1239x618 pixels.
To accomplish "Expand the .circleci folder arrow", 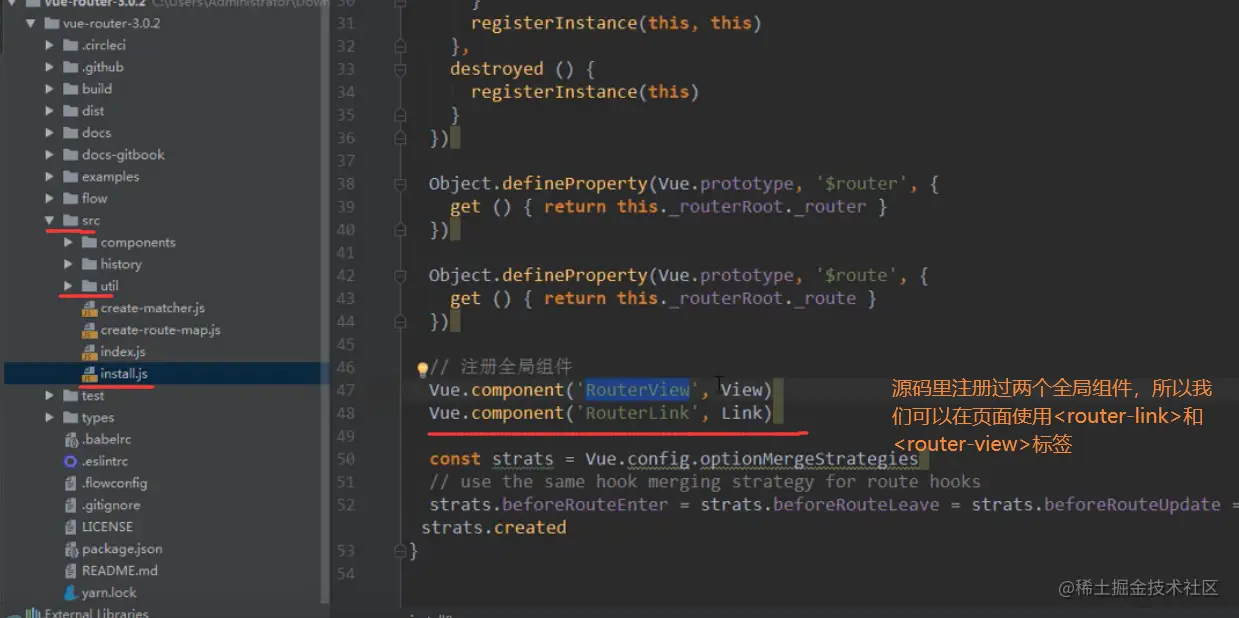I will coord(50,45).
